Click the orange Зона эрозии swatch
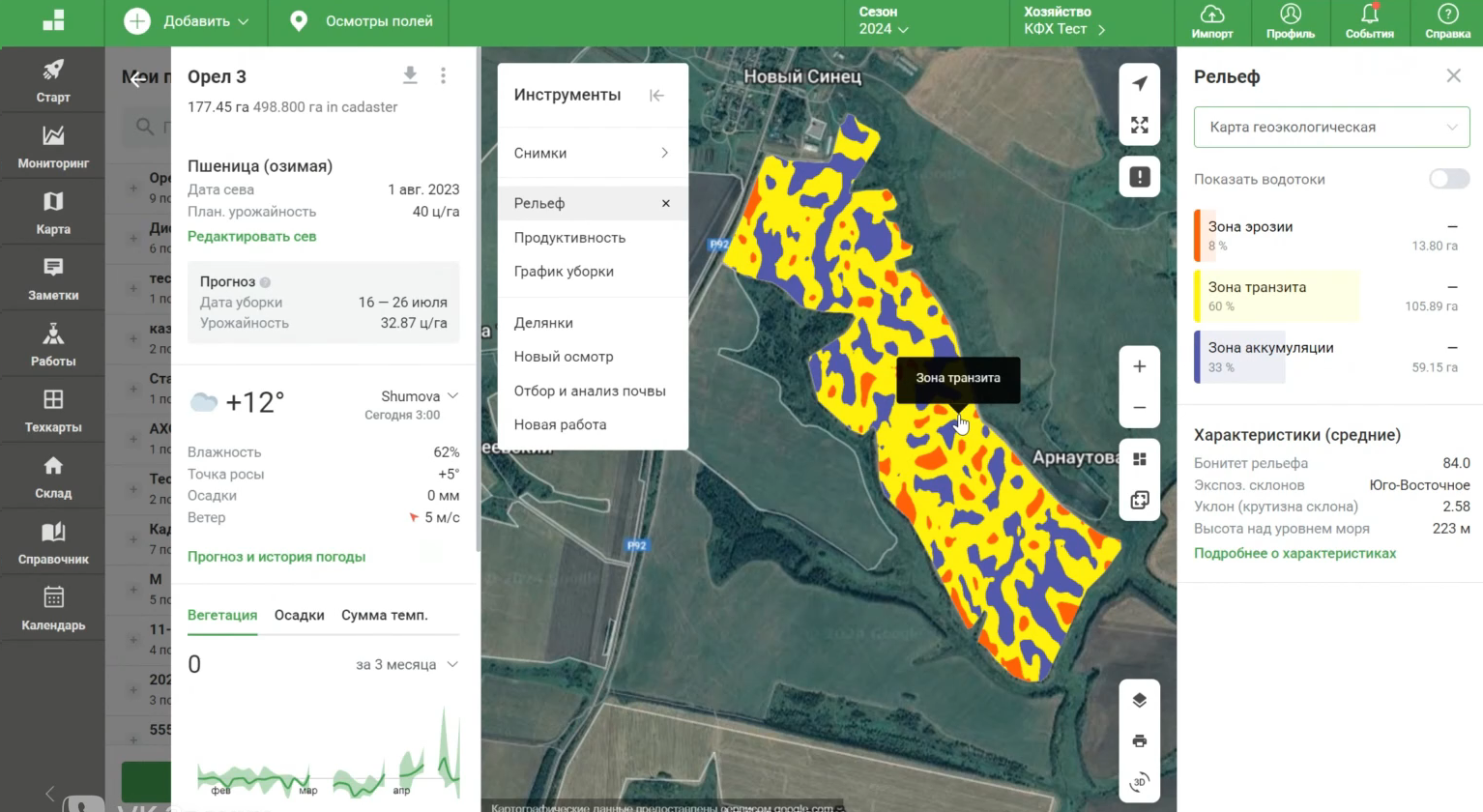Viewport: 1483px width, 812px height. 1198,236
